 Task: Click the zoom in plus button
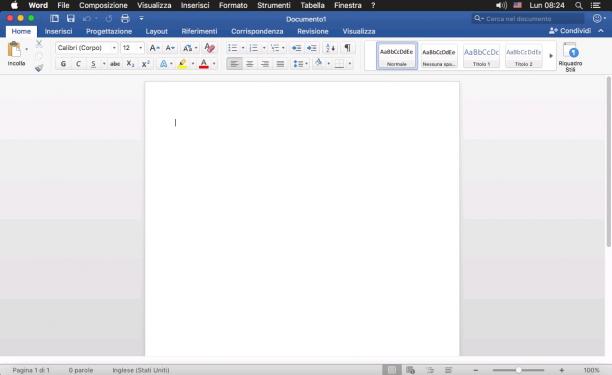(562, 370)
